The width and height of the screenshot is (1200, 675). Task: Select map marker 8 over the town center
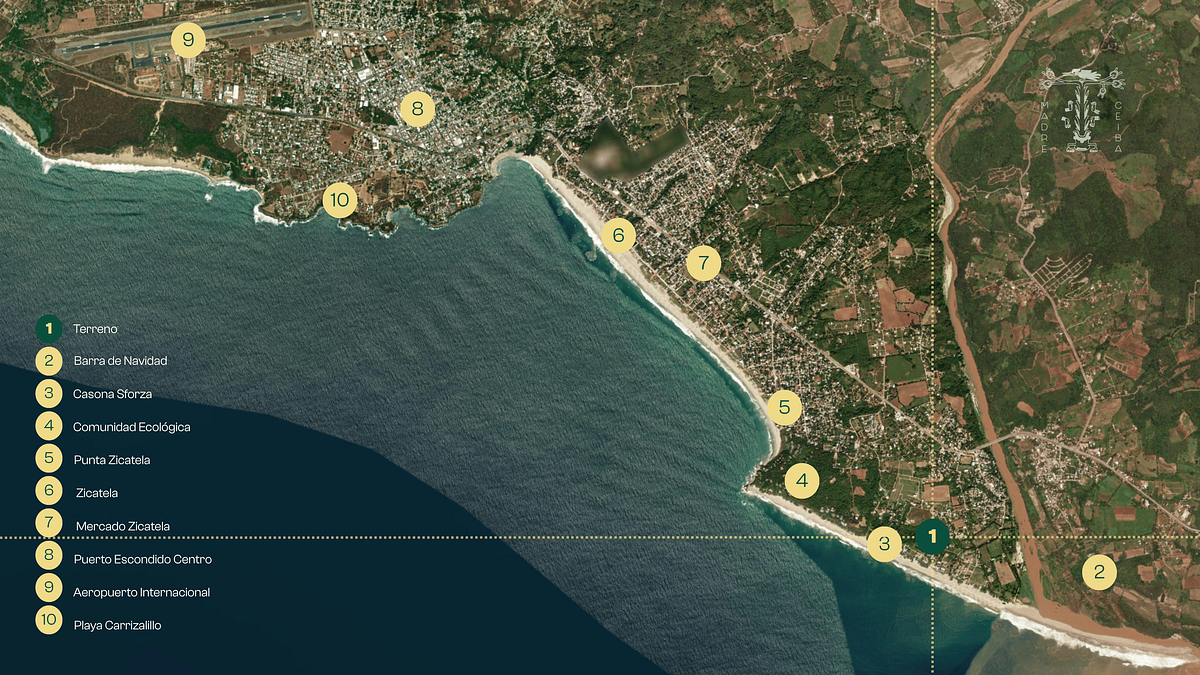coord(418,108)
